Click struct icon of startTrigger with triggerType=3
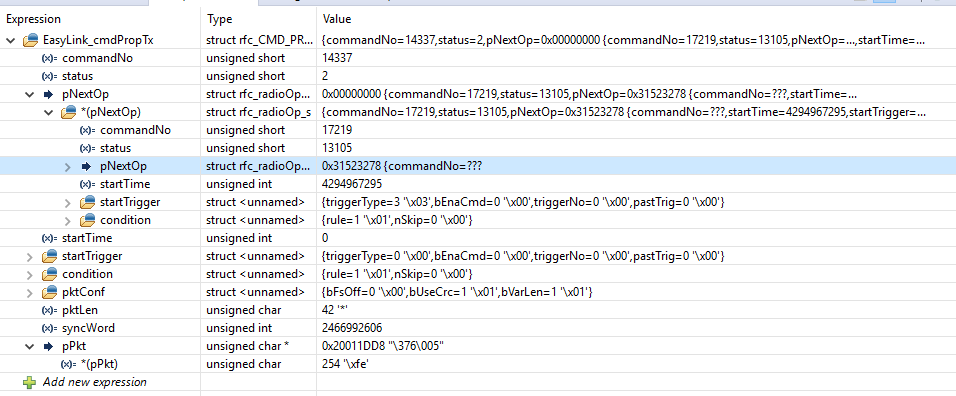This screenshot has height=396, width=956. [x=87, y=202]
